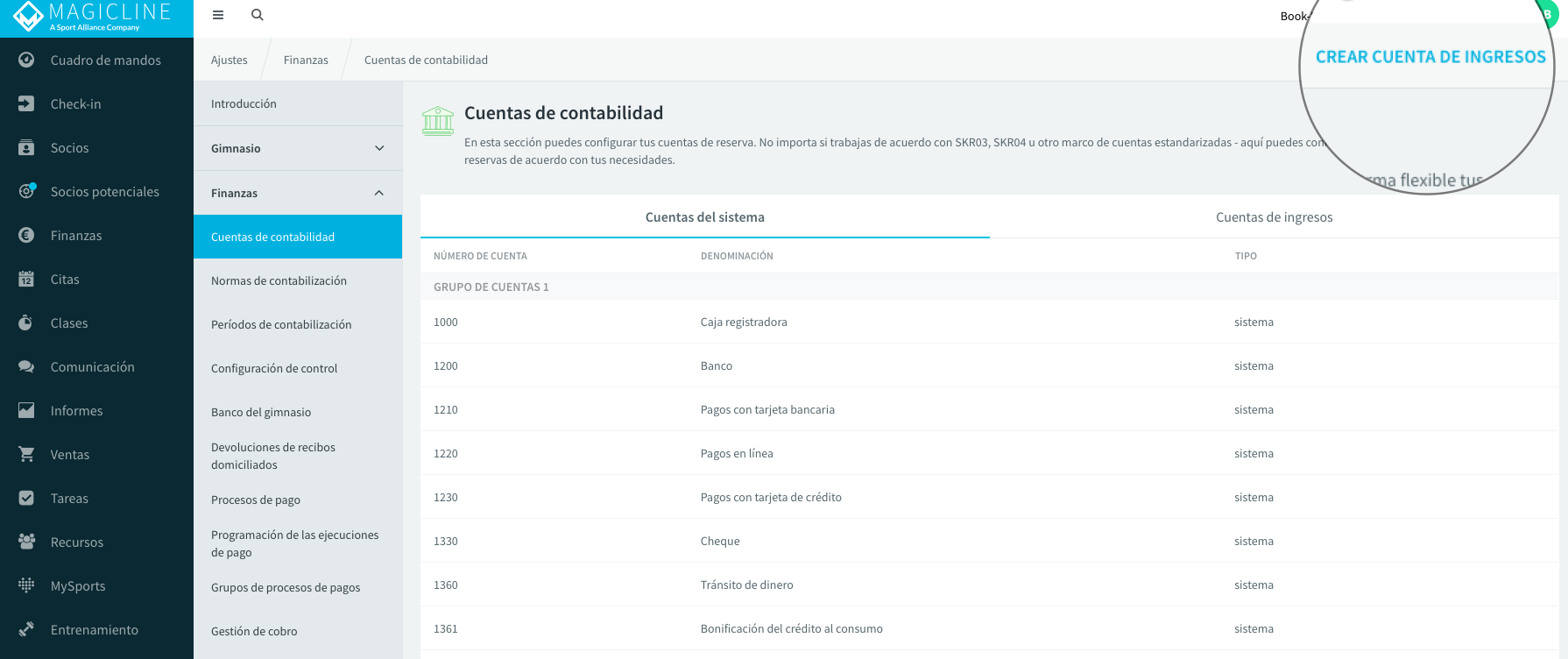Click Bonificación del crédito al consumo

click(792, 628)
